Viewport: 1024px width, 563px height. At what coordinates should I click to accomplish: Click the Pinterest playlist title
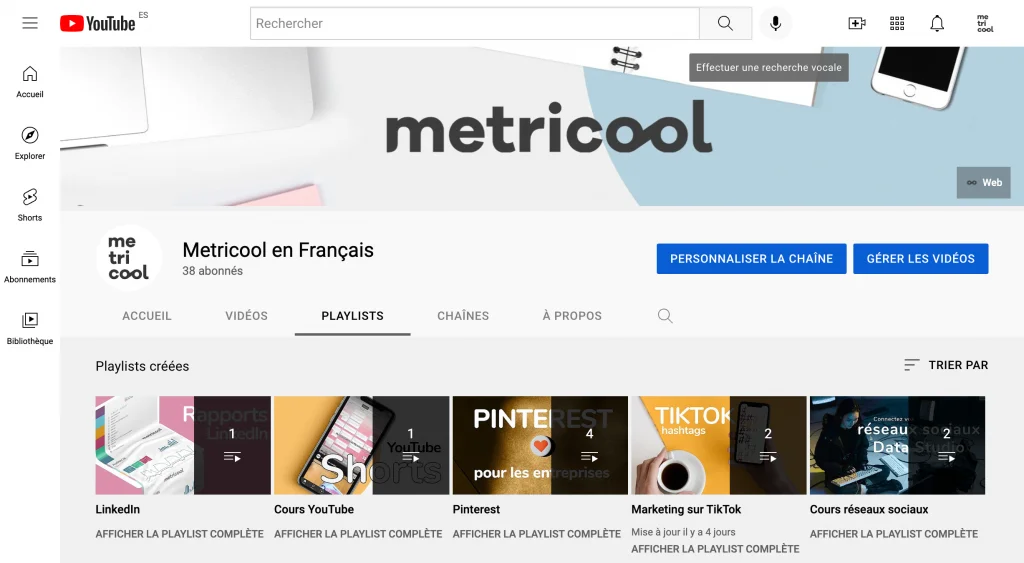tap(476, 509)
